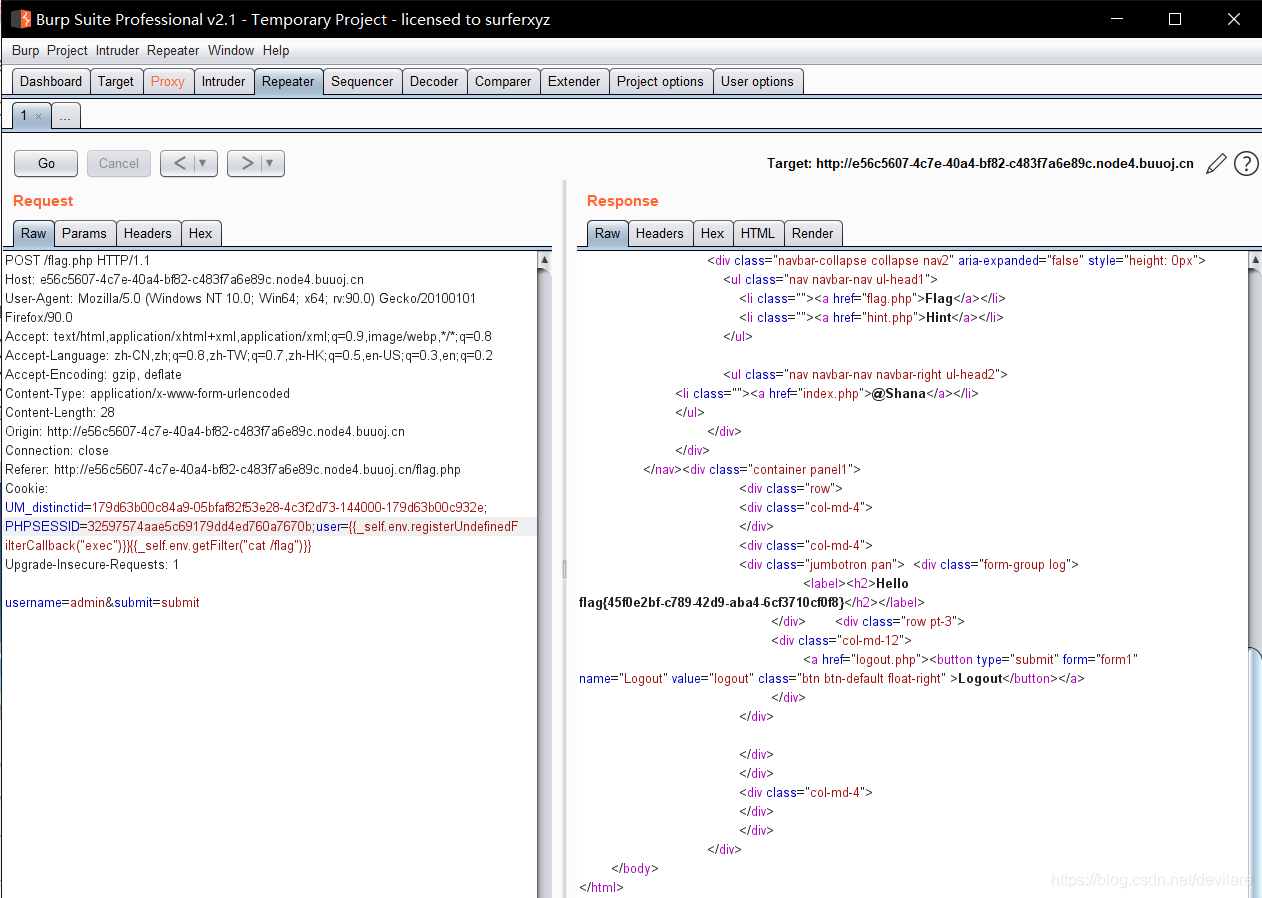Click the splitter handle between request and response
Screen dimensions: 1262x898
point(564,569)
